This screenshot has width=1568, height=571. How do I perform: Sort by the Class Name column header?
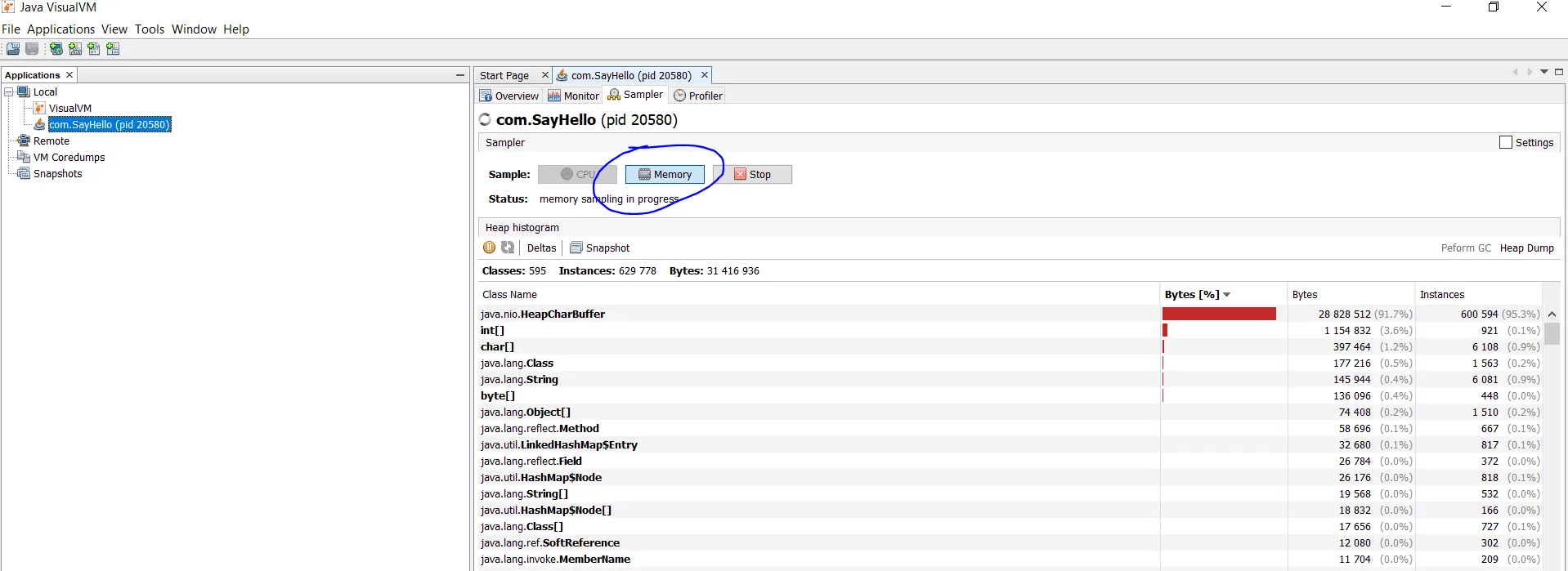818,294
